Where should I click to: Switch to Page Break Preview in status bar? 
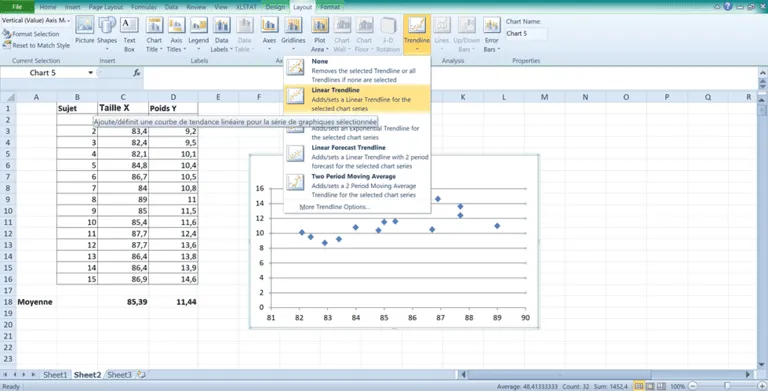click(x=661, y=386)
